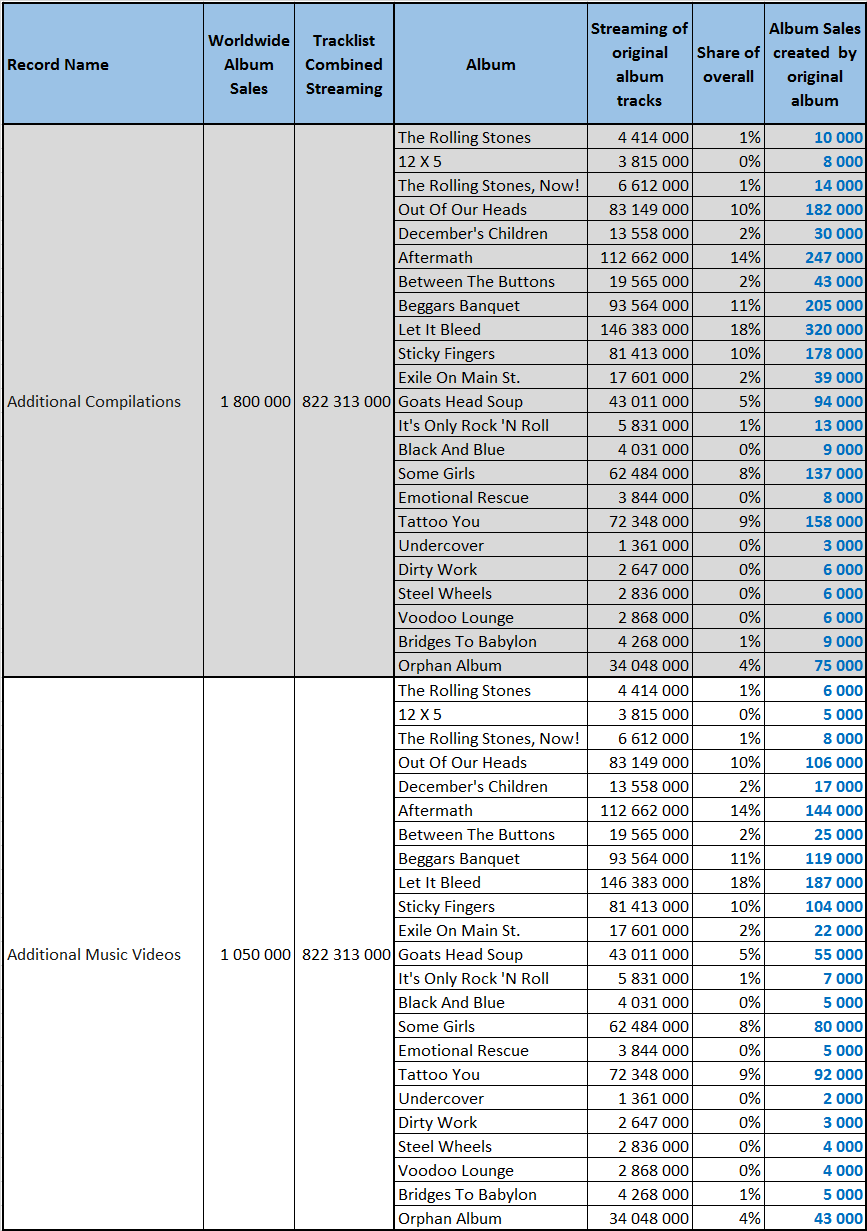Image resolution: width=867 pixels, height=1231 pixels.
Task: Select the 'Share of overall' header
Action: 728,64
